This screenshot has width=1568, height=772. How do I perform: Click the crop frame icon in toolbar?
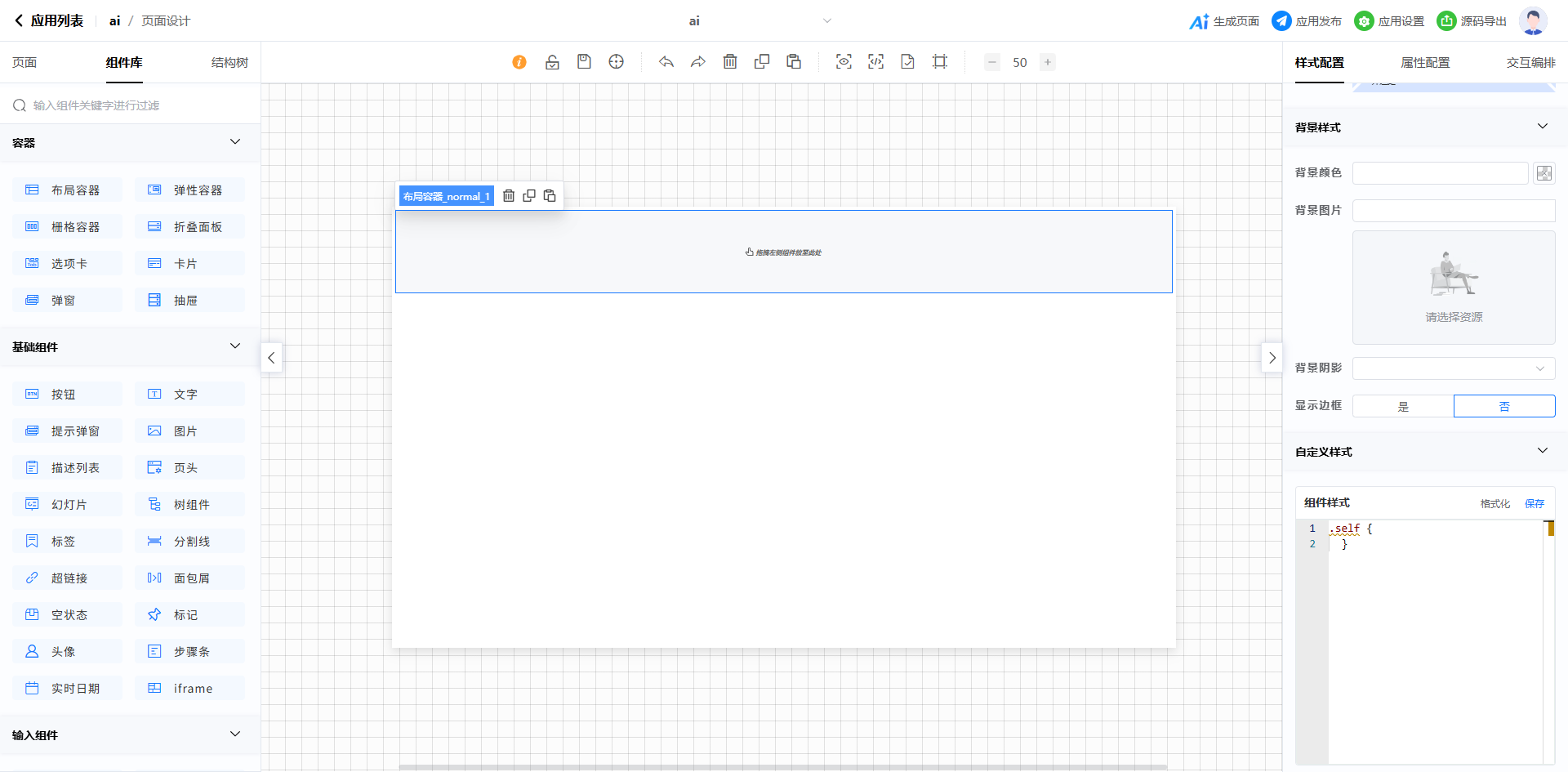pyautogui.click(x=940, y=62)
